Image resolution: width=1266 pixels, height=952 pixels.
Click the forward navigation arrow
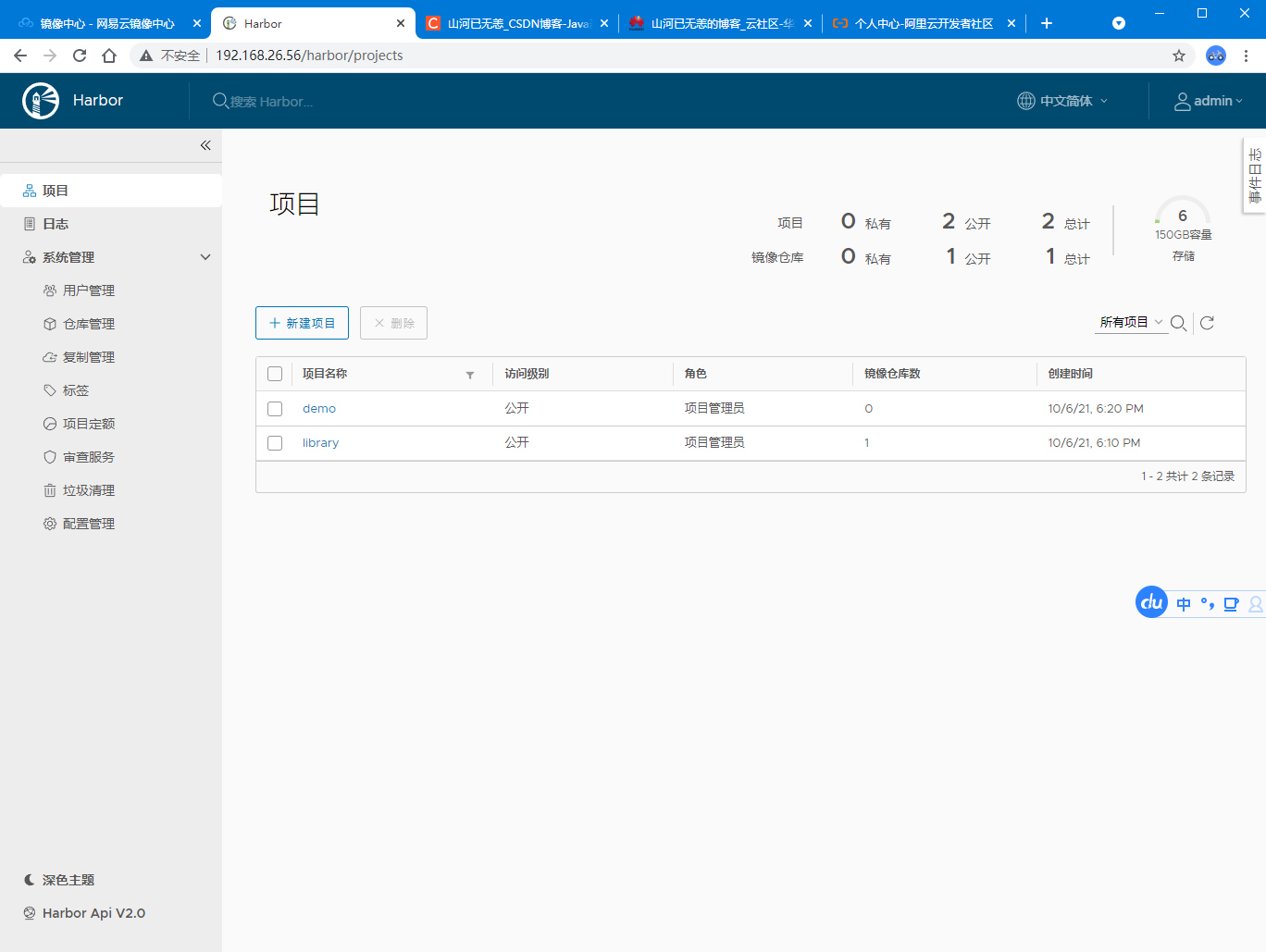[x=50, y=56]
